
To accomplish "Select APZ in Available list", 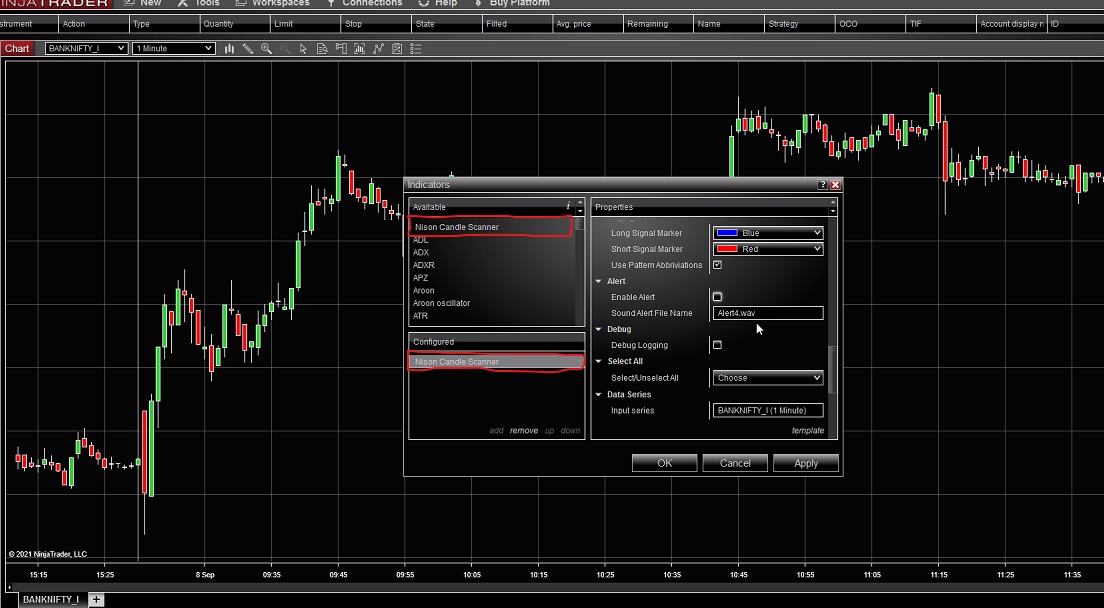I will point(421,278).
